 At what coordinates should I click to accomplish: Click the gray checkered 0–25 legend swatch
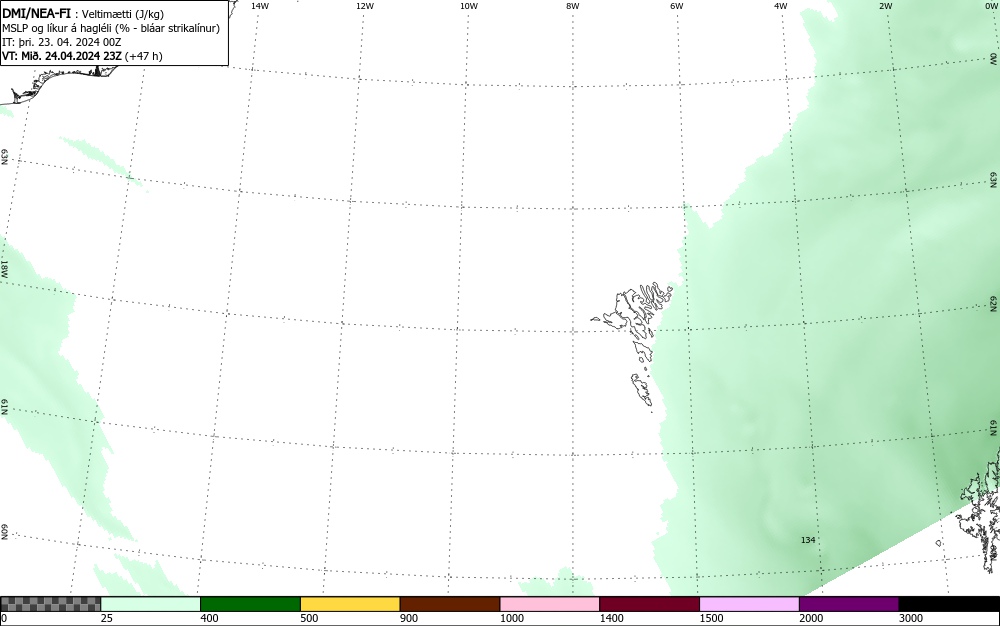coord(50,604)
